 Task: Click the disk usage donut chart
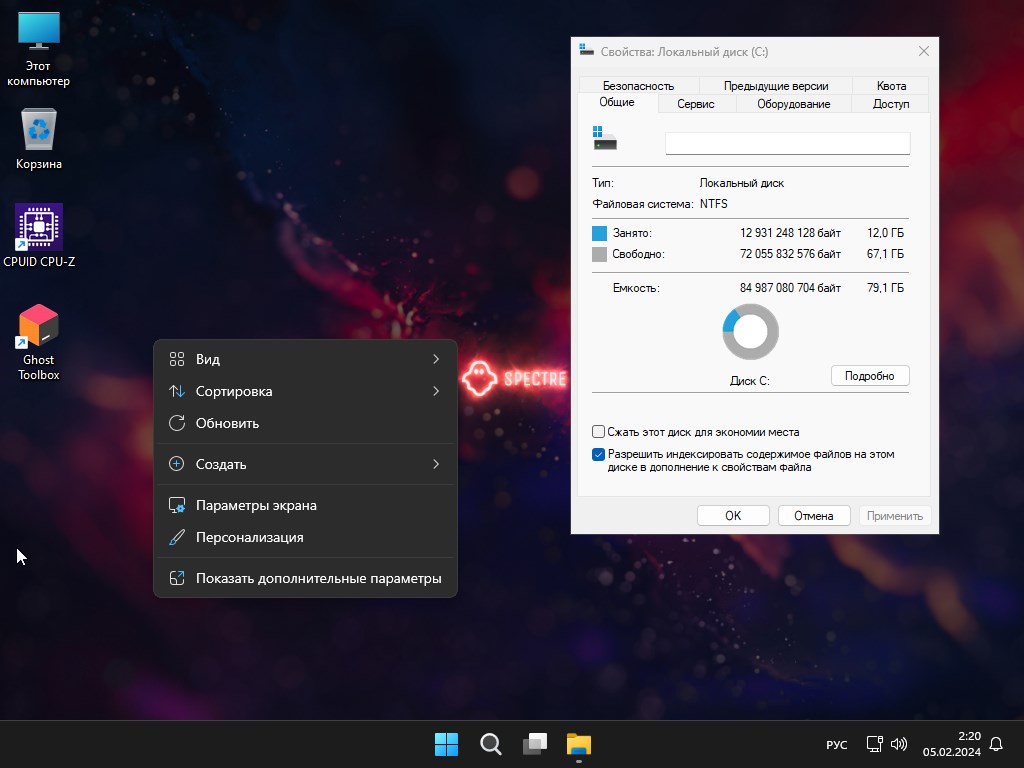click(x=750, y=331)
